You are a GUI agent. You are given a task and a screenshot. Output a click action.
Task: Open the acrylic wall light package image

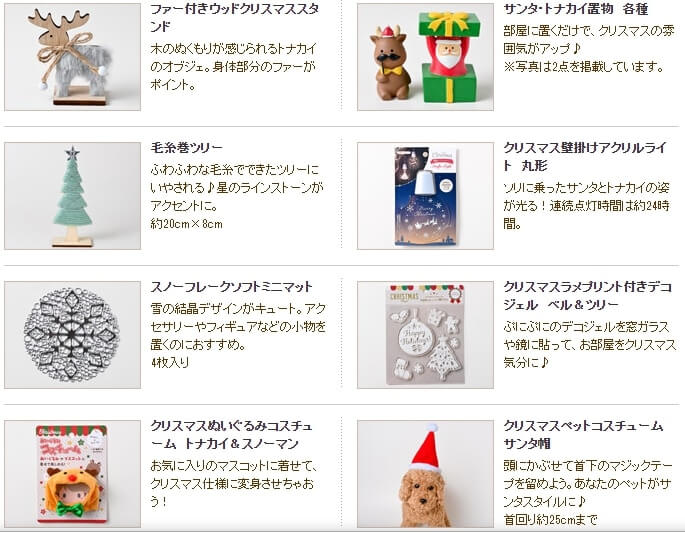coord(425,196)
